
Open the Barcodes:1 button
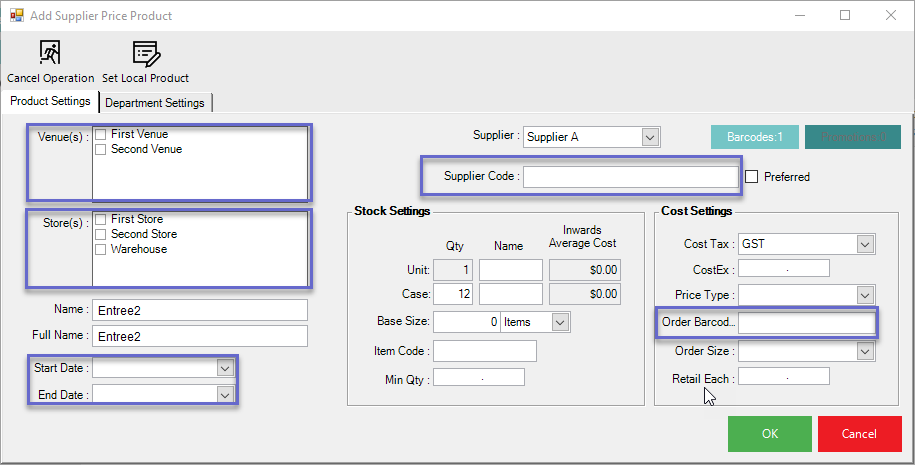[755, 137]
